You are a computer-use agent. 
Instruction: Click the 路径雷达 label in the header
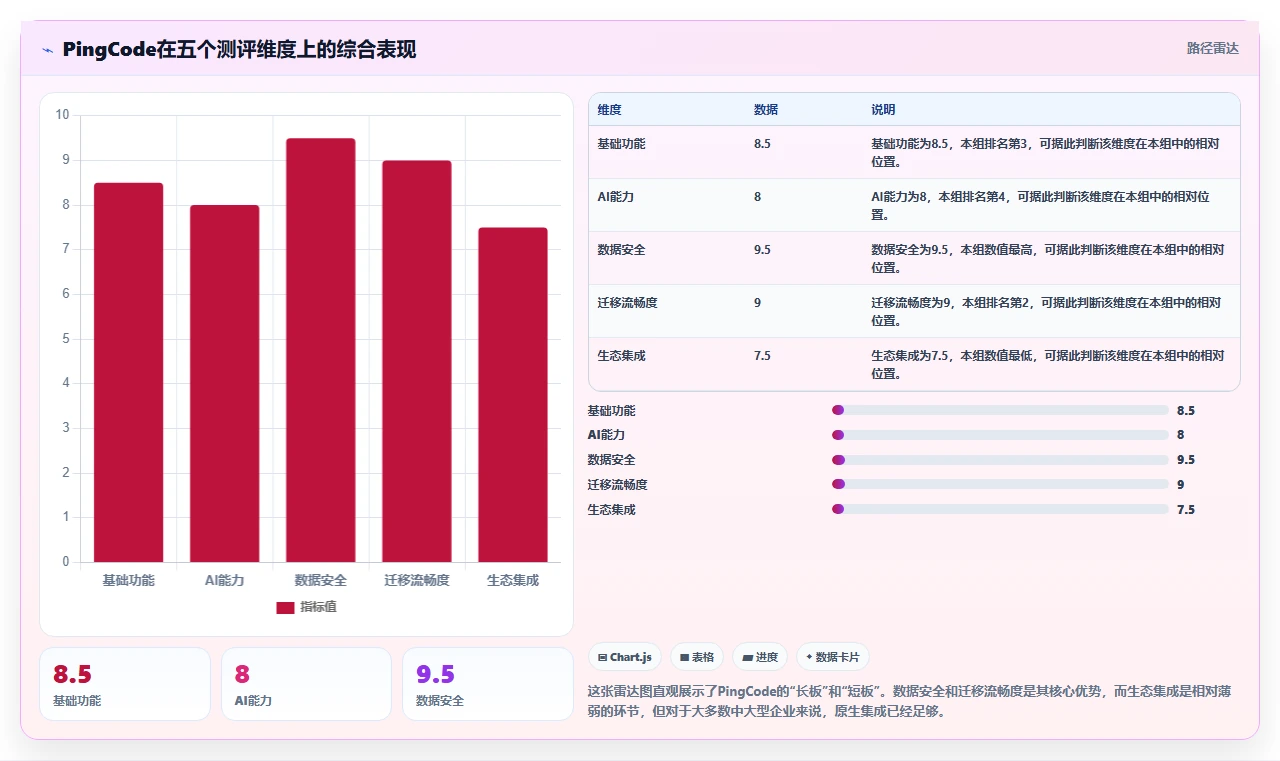coord(1213,48)
